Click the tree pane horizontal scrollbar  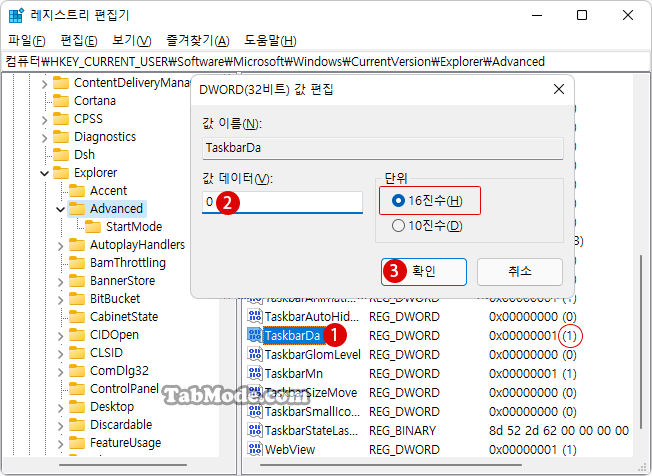click(x=123, y=465)
